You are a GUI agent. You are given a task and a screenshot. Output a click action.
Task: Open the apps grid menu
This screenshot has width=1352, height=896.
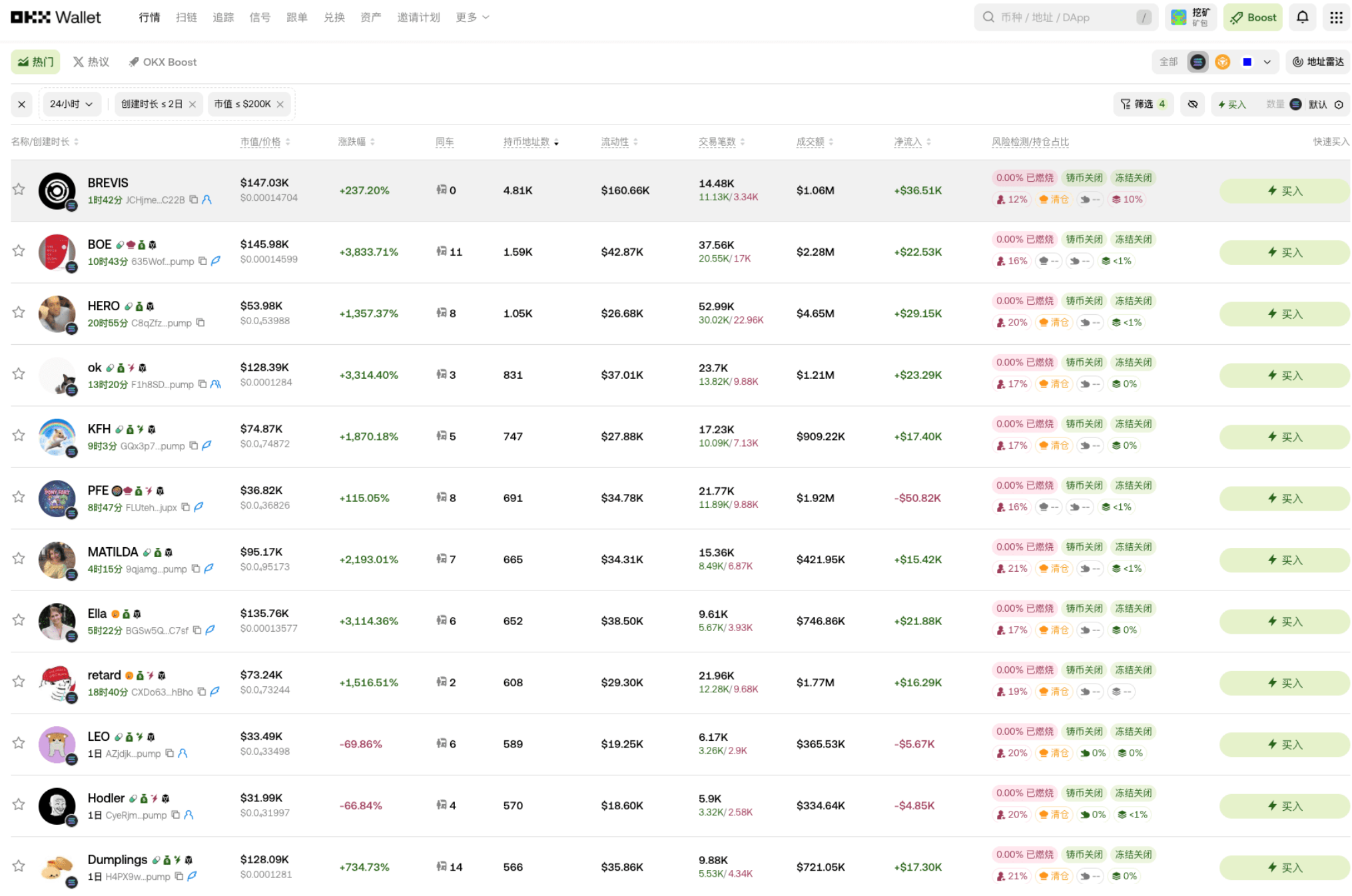[x=1336, y=17]
